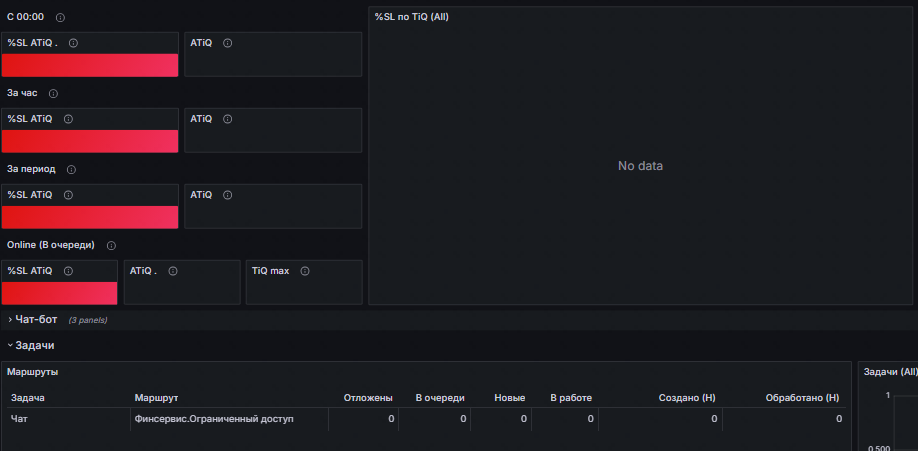Collapse the Задачи row
Image resolution: width=918 pixels, height=451 pixels.
point(31,346)
